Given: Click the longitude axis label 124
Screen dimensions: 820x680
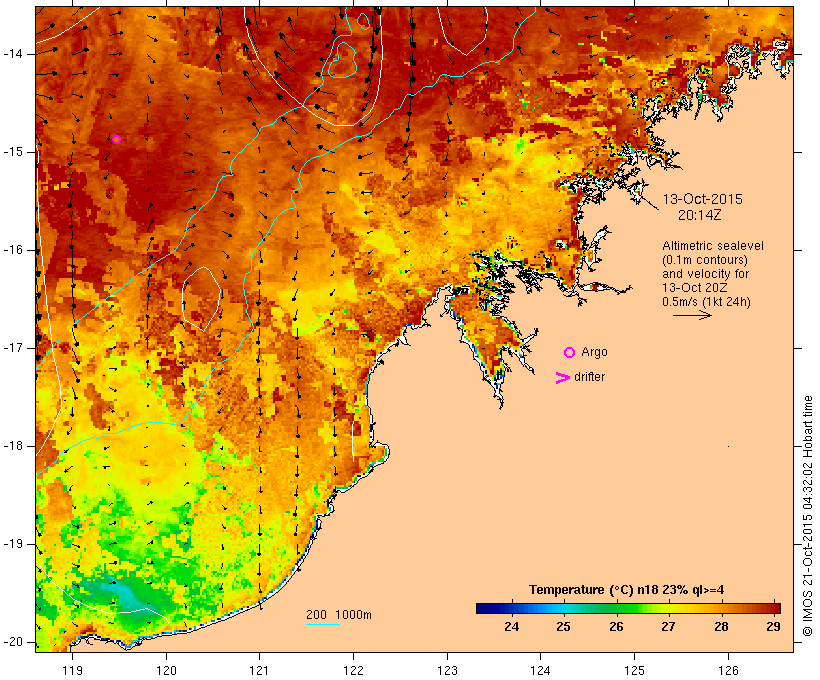Looking at the screenshot, I should point(540,670).
